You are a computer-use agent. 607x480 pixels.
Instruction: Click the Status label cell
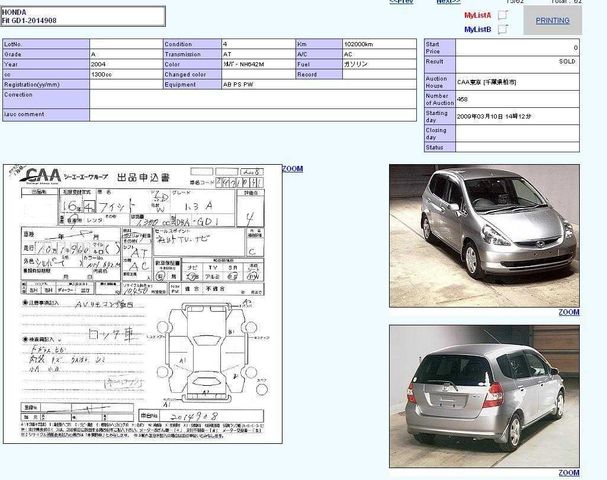440,147
